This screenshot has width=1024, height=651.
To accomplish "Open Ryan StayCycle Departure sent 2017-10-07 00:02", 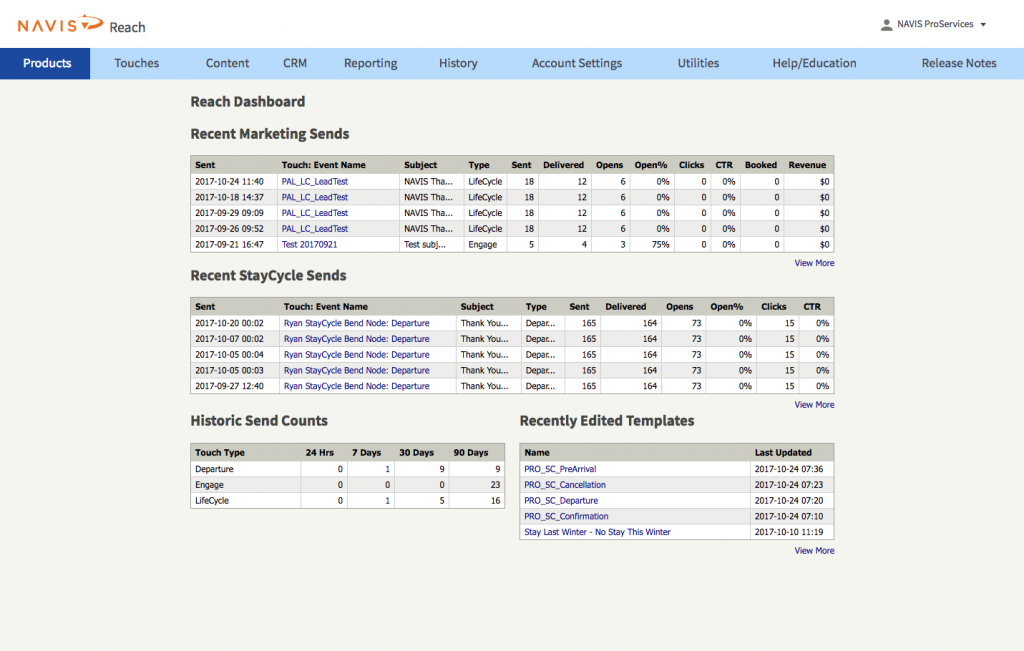I will click(357, 339).
